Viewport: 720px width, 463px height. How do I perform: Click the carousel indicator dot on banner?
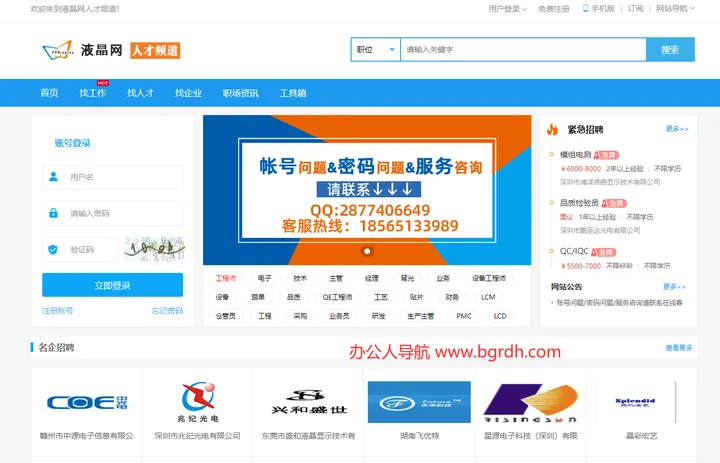click(367, 251)
